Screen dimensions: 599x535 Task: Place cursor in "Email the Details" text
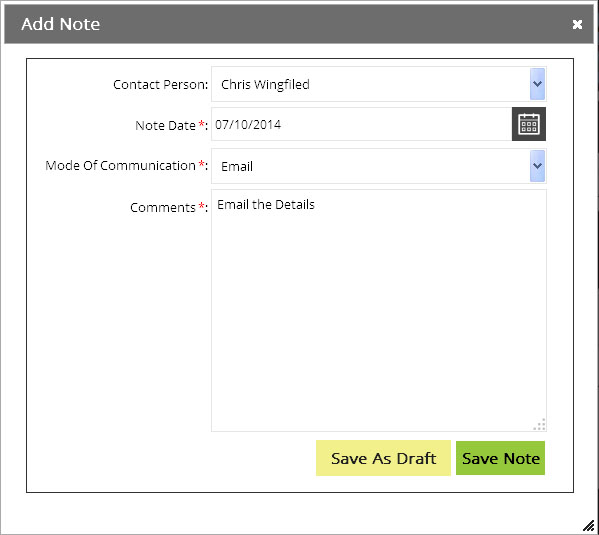point(266,205)
